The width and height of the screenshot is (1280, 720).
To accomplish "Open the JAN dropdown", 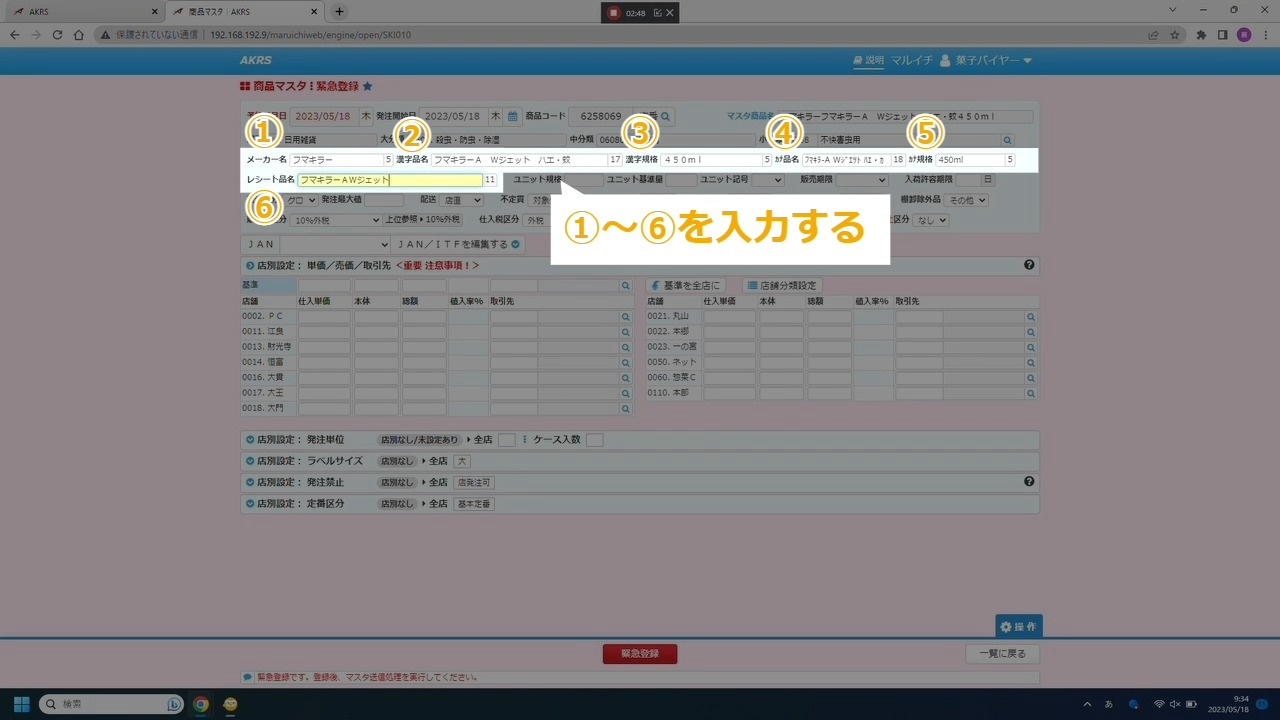I will 335,244.
